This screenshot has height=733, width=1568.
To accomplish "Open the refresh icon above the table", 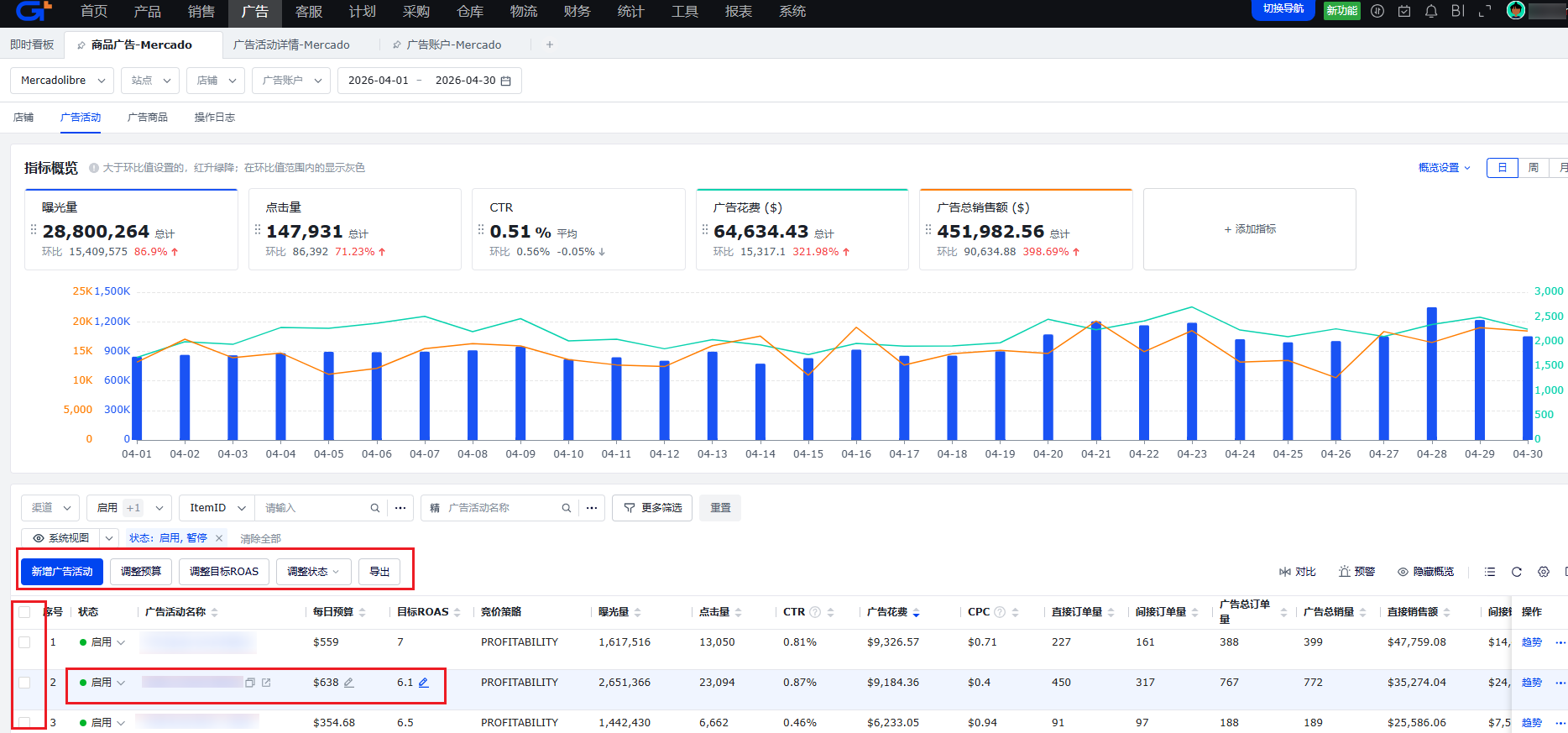I will click(1517, 572).
